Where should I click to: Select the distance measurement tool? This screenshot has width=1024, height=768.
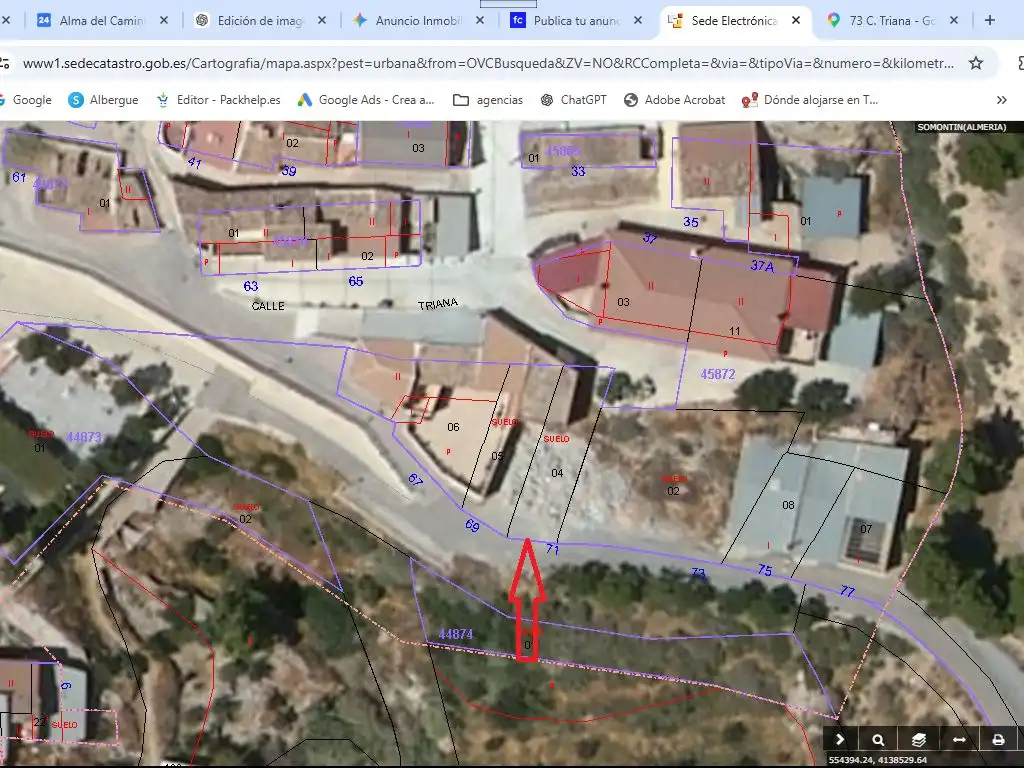959,739
